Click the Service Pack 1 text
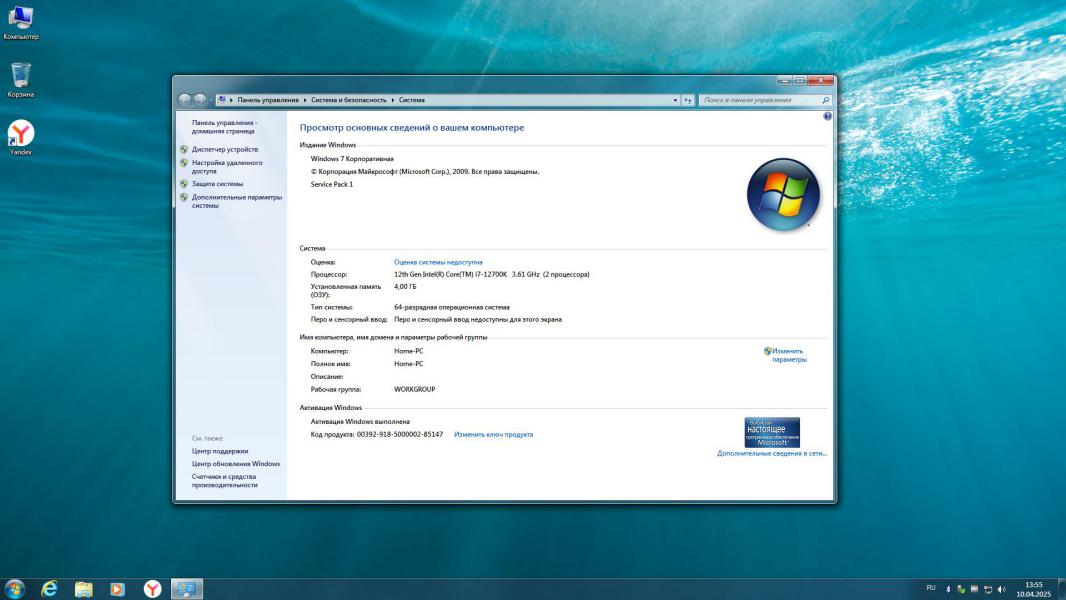The width and height of the screenshot is (1066, 600). tap(332, 184)
